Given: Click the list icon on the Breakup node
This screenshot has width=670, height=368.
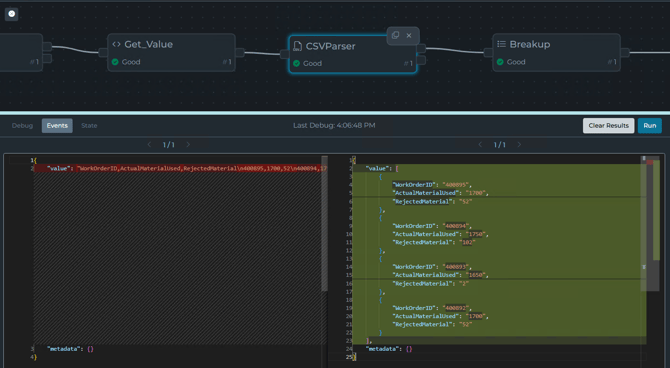Looking at the screenshot, I should (502, 44).
